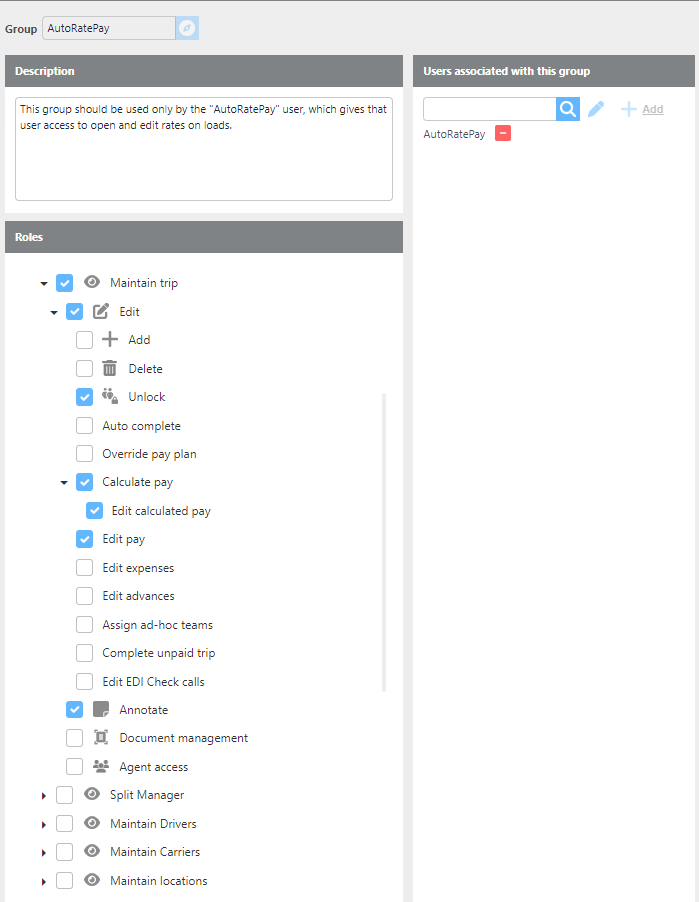The width and height of the screenshot is (699, 902).
Task: Click the eye icon beside Maintain trip
Action: click(x=92, y=283)
